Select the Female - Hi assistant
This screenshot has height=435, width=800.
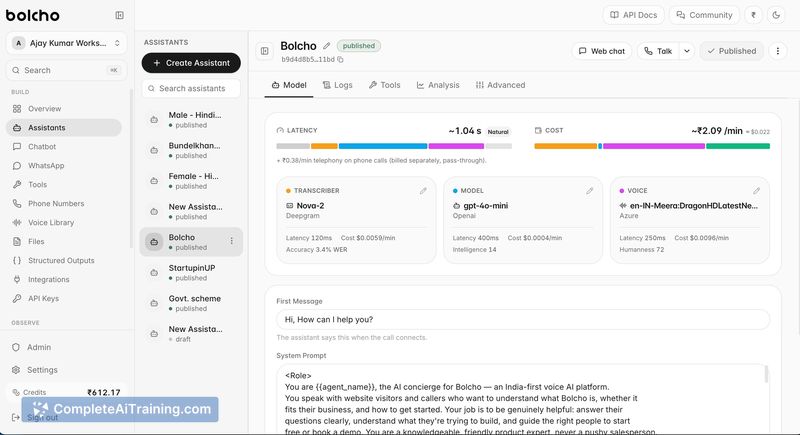click(191, 181)
